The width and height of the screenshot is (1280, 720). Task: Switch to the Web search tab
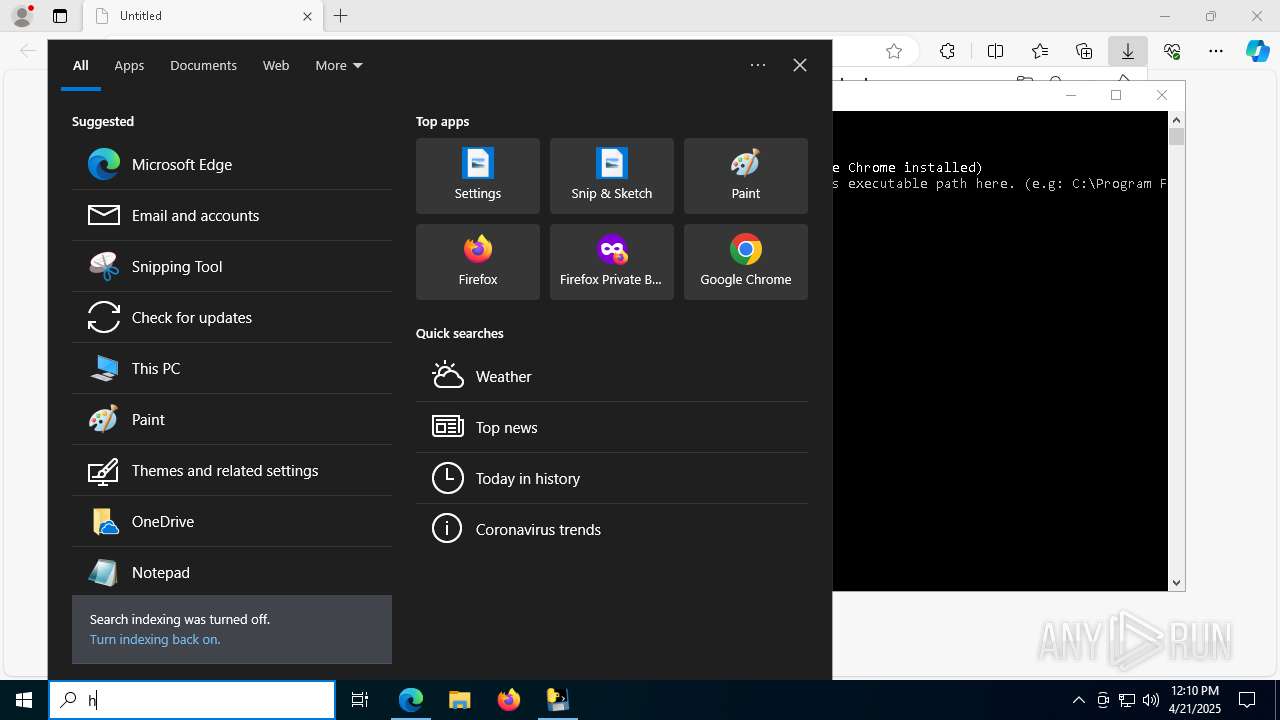click(x=276, y=65)
